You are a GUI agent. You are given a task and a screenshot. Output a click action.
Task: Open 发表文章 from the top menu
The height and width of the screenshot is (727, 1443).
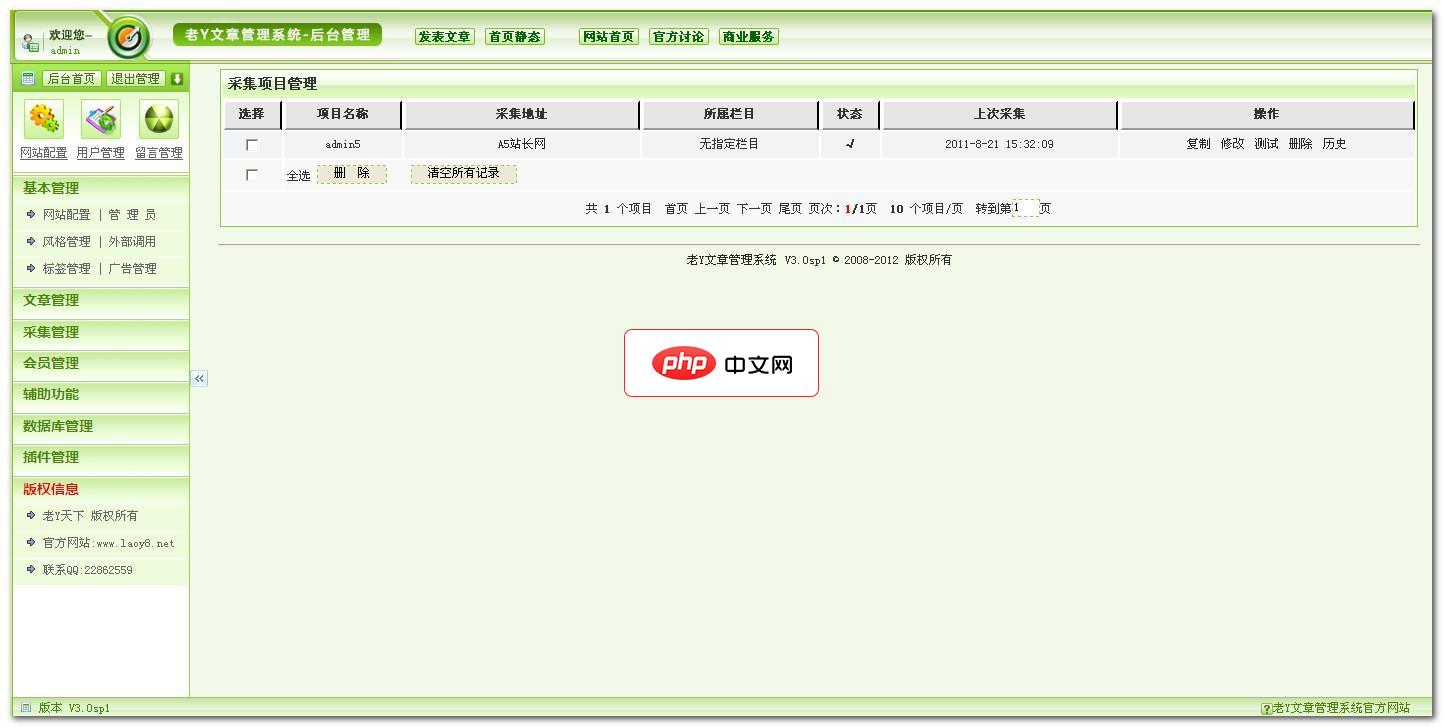444,36
